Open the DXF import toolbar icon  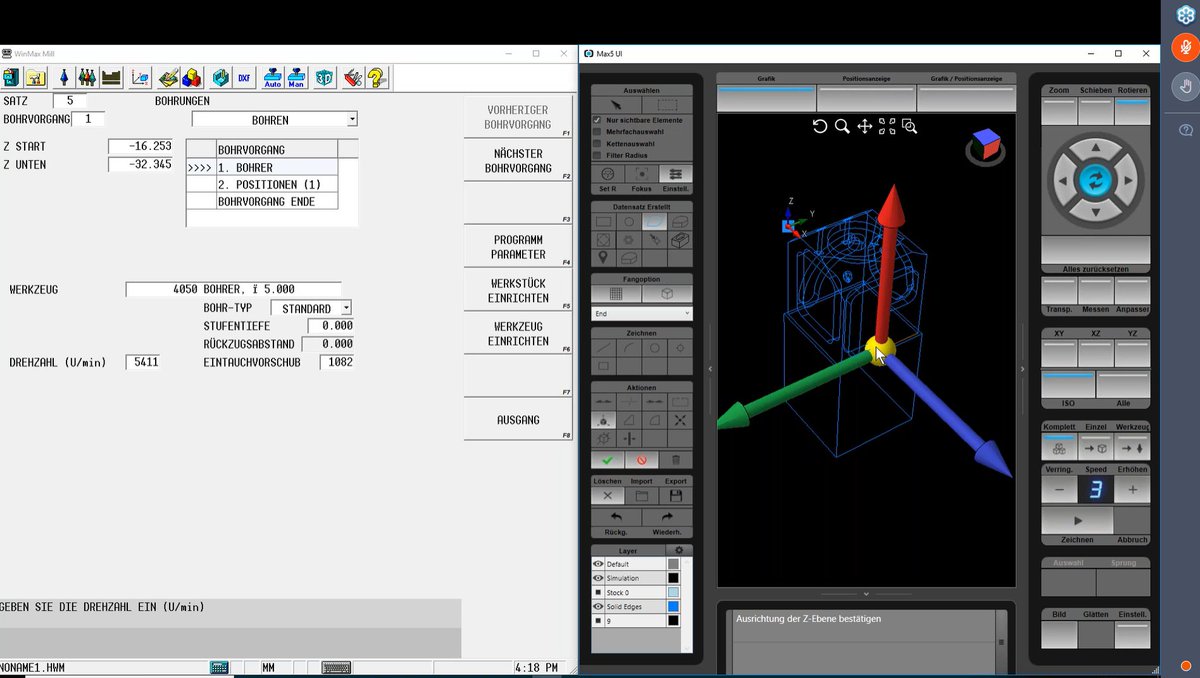point(245,78)
